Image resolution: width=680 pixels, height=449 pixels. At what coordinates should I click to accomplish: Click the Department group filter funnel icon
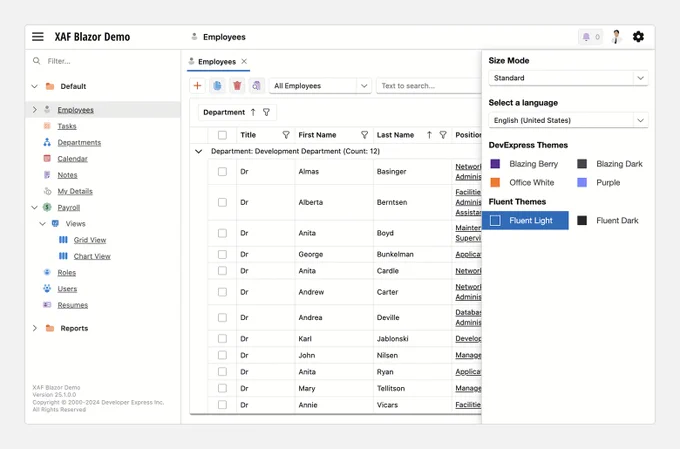click(266, 112)
